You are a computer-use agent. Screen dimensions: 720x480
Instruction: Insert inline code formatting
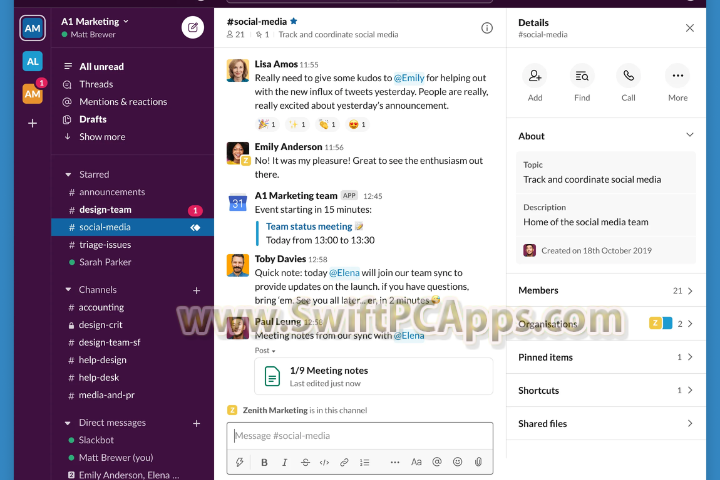click(x=324, y=462)
